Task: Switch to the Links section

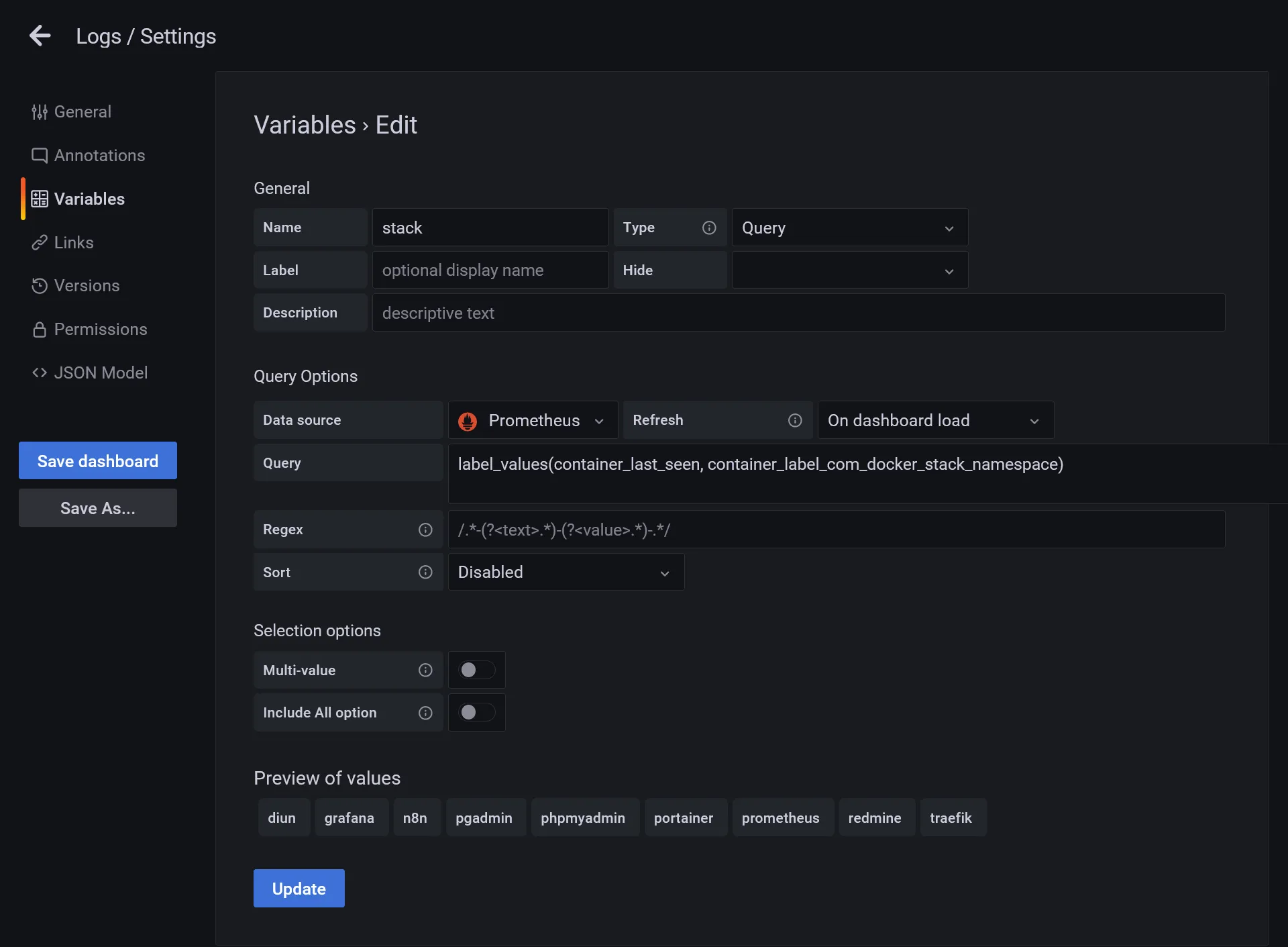Action: click(73, 242)
